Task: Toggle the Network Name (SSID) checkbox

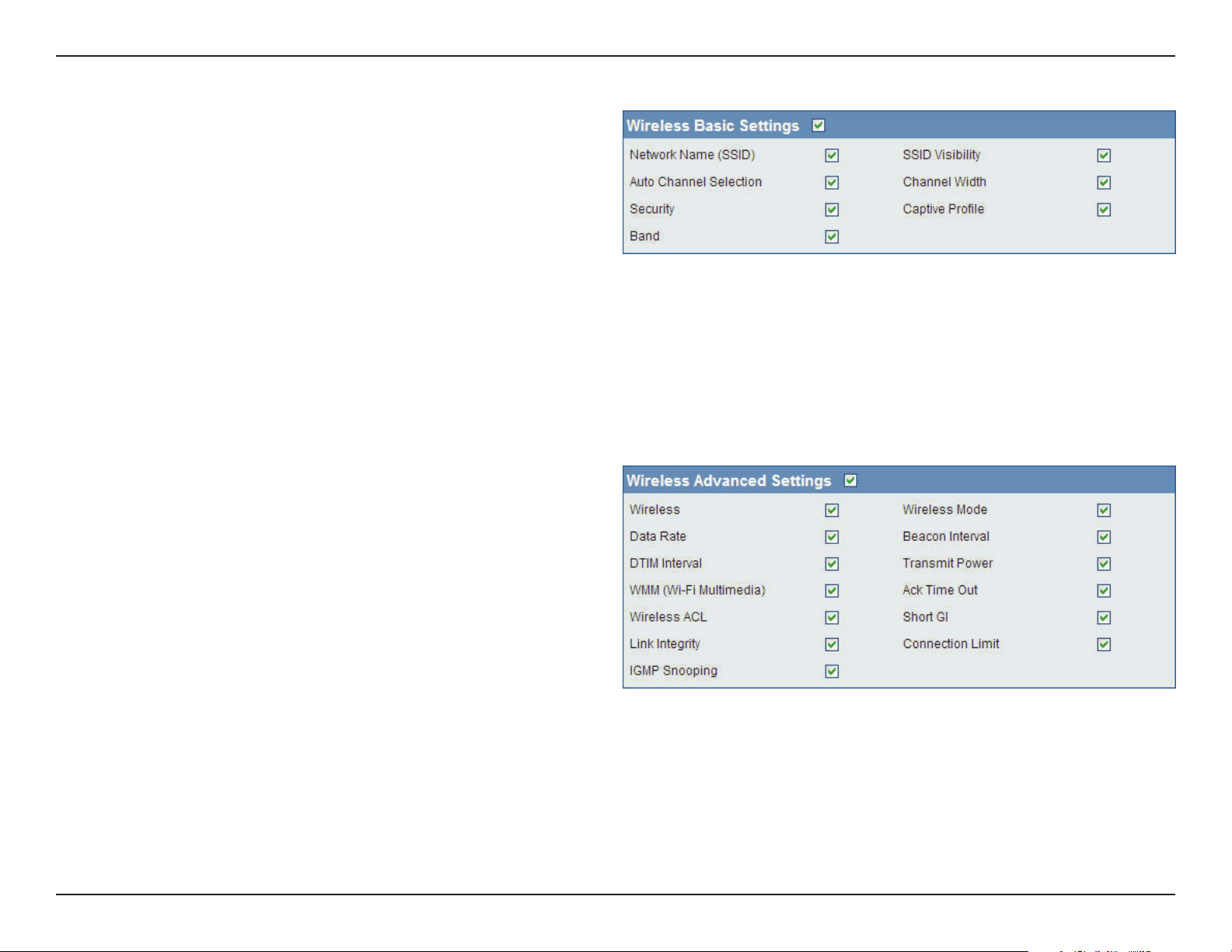Action: tap(832, 155)
